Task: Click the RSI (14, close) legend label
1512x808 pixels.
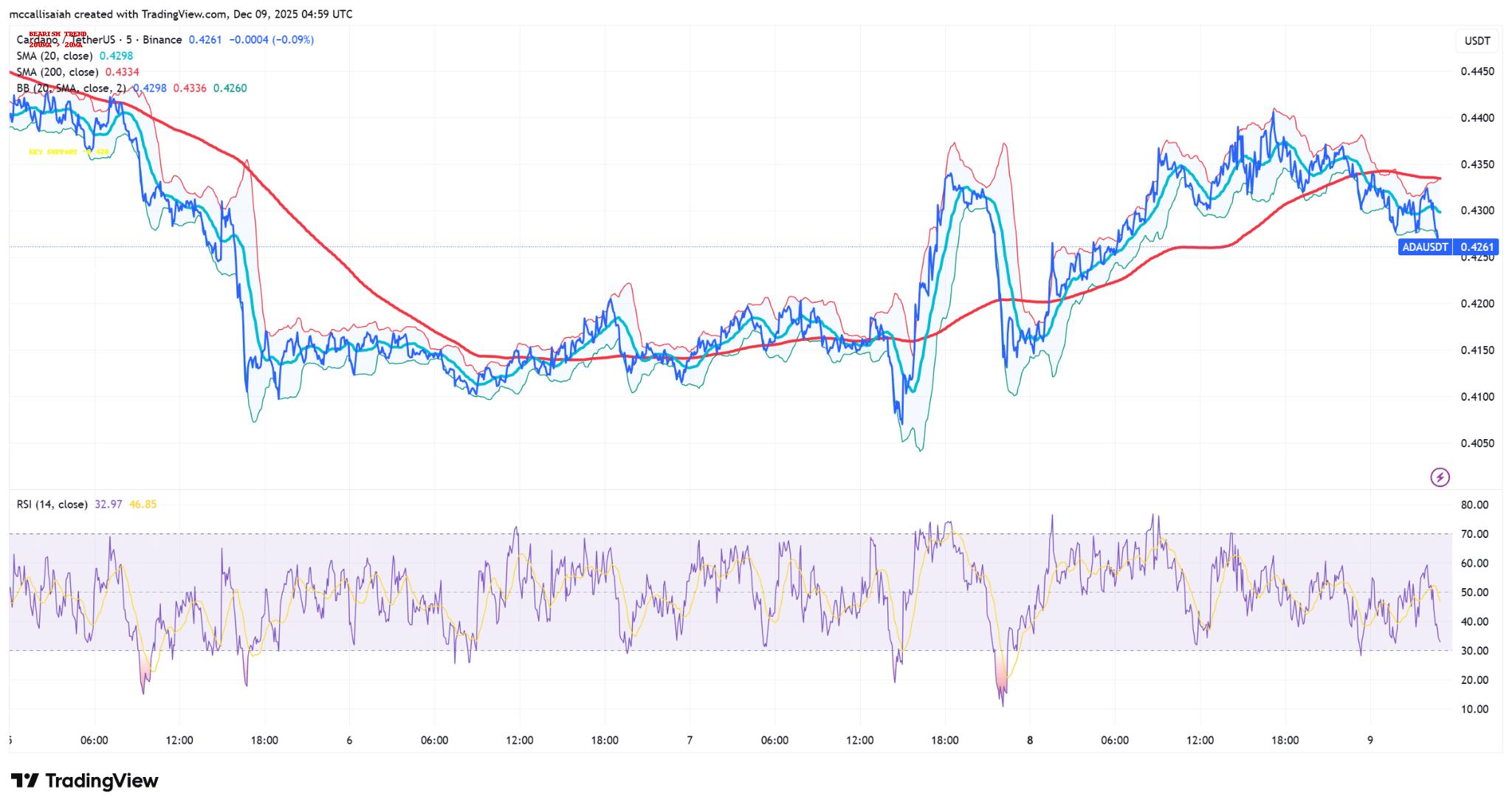Action: coord(52,505)
